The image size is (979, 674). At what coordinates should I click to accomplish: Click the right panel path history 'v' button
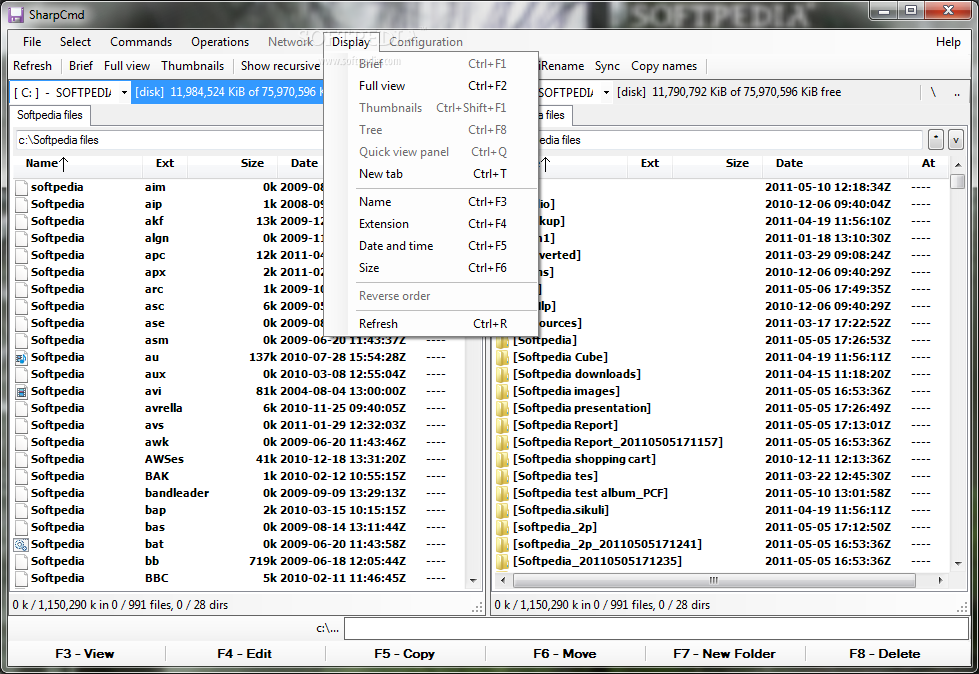click(955, 140)
